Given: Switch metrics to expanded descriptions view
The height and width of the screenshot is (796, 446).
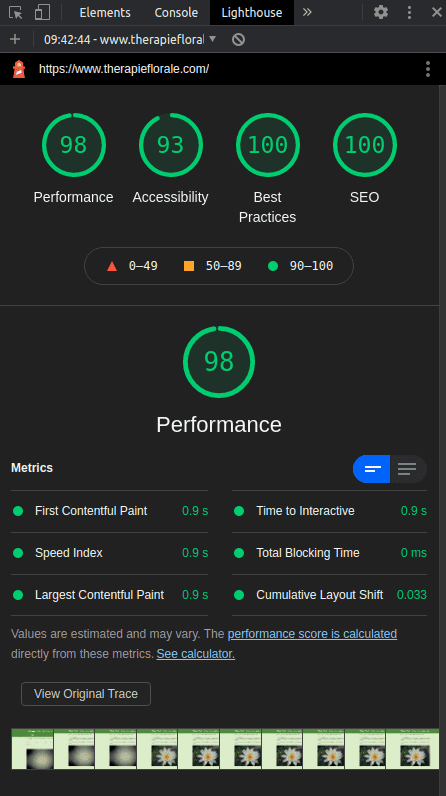Looking at the screenshot, I should (408, 469).
